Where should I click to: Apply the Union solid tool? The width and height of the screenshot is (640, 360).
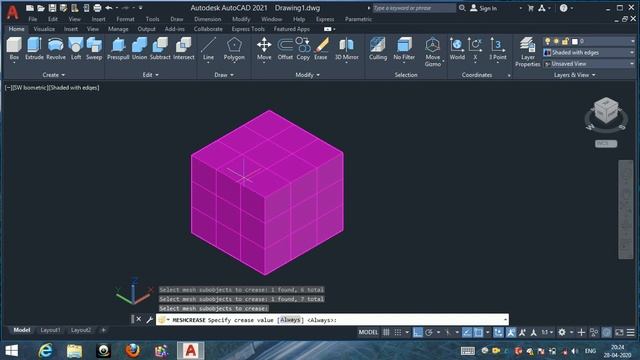pos(139,49)
